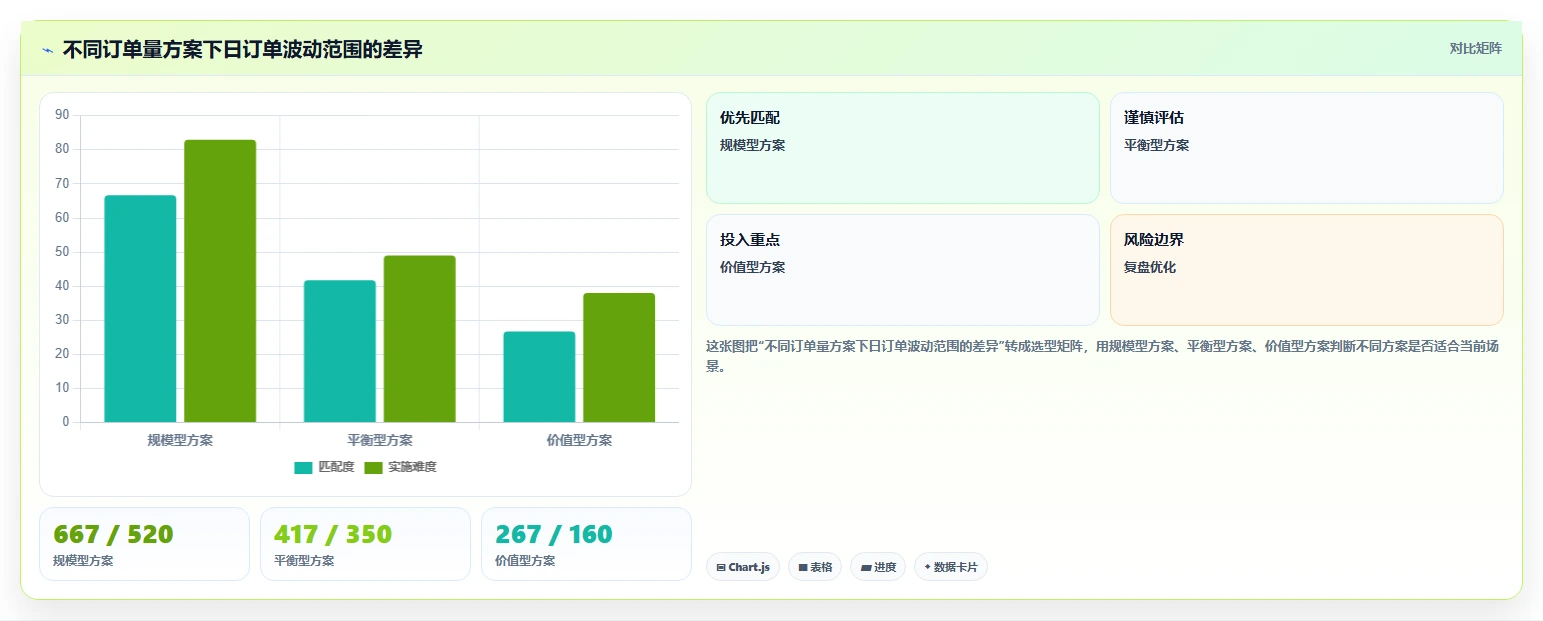Click the y-axis value 50
This screenshot has width=1543, height=621.
coord(62,252)
